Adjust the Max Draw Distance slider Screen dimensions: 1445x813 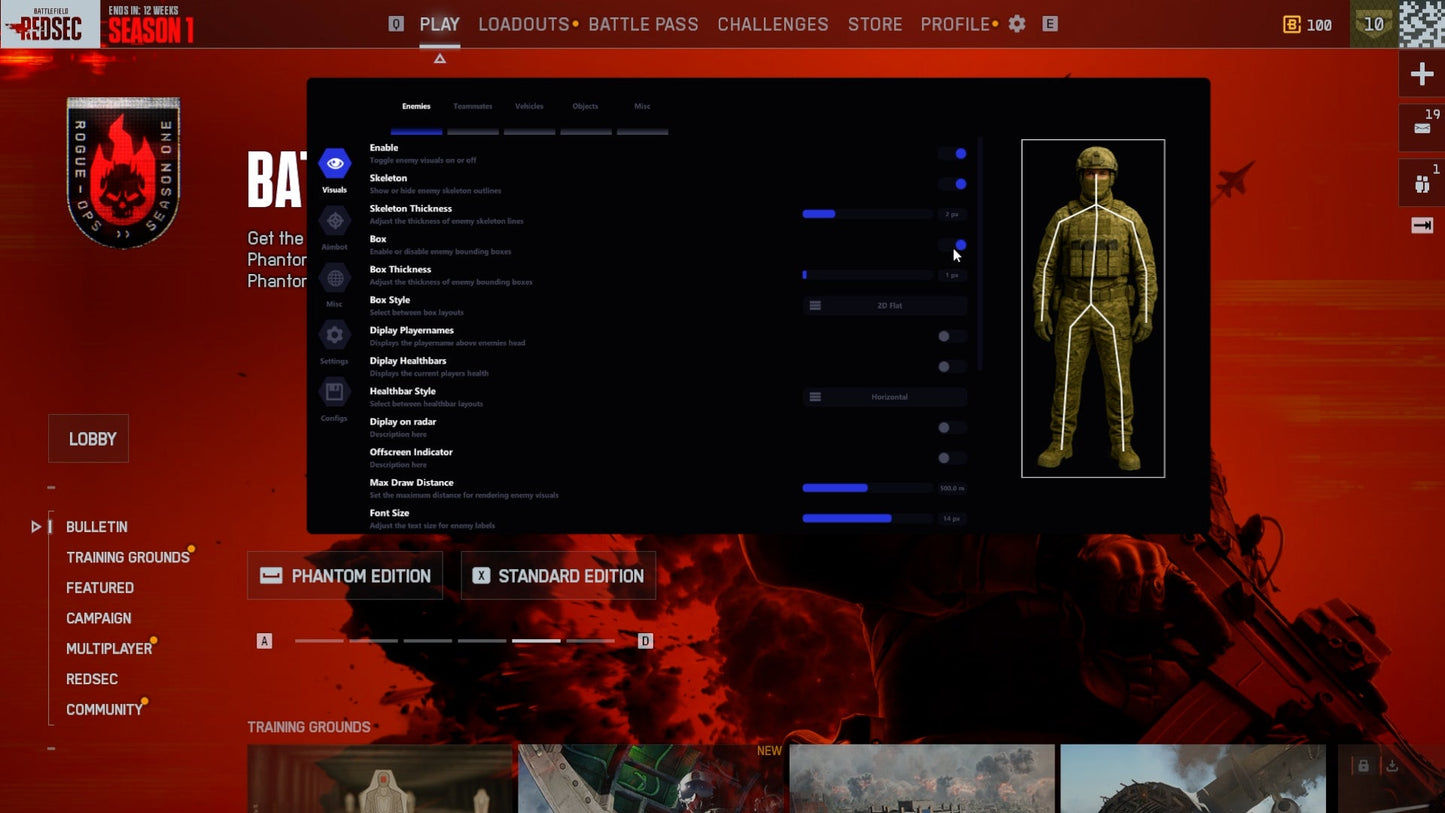point(867,488)
